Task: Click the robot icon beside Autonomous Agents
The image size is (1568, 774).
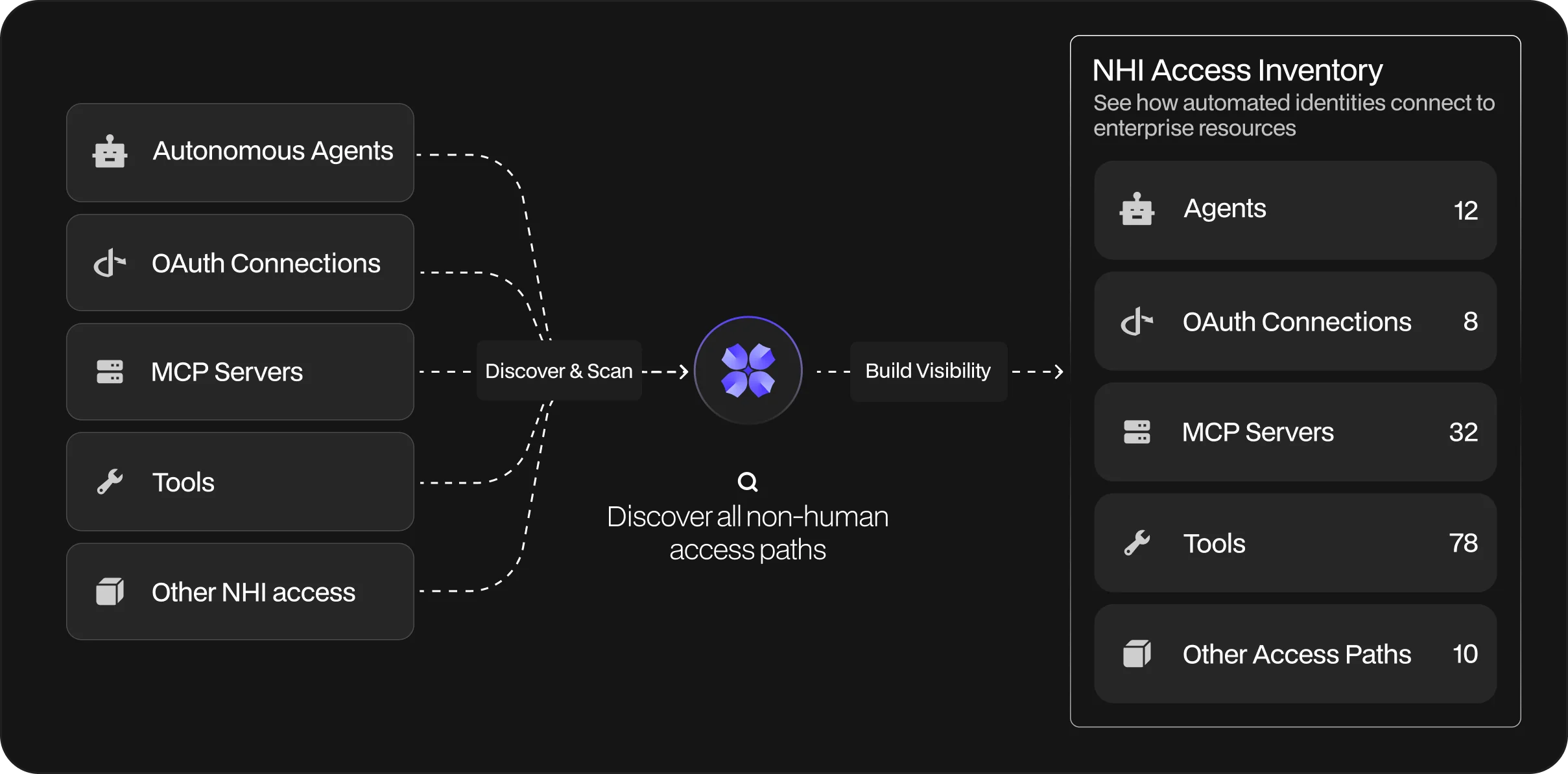Action: 110,152
